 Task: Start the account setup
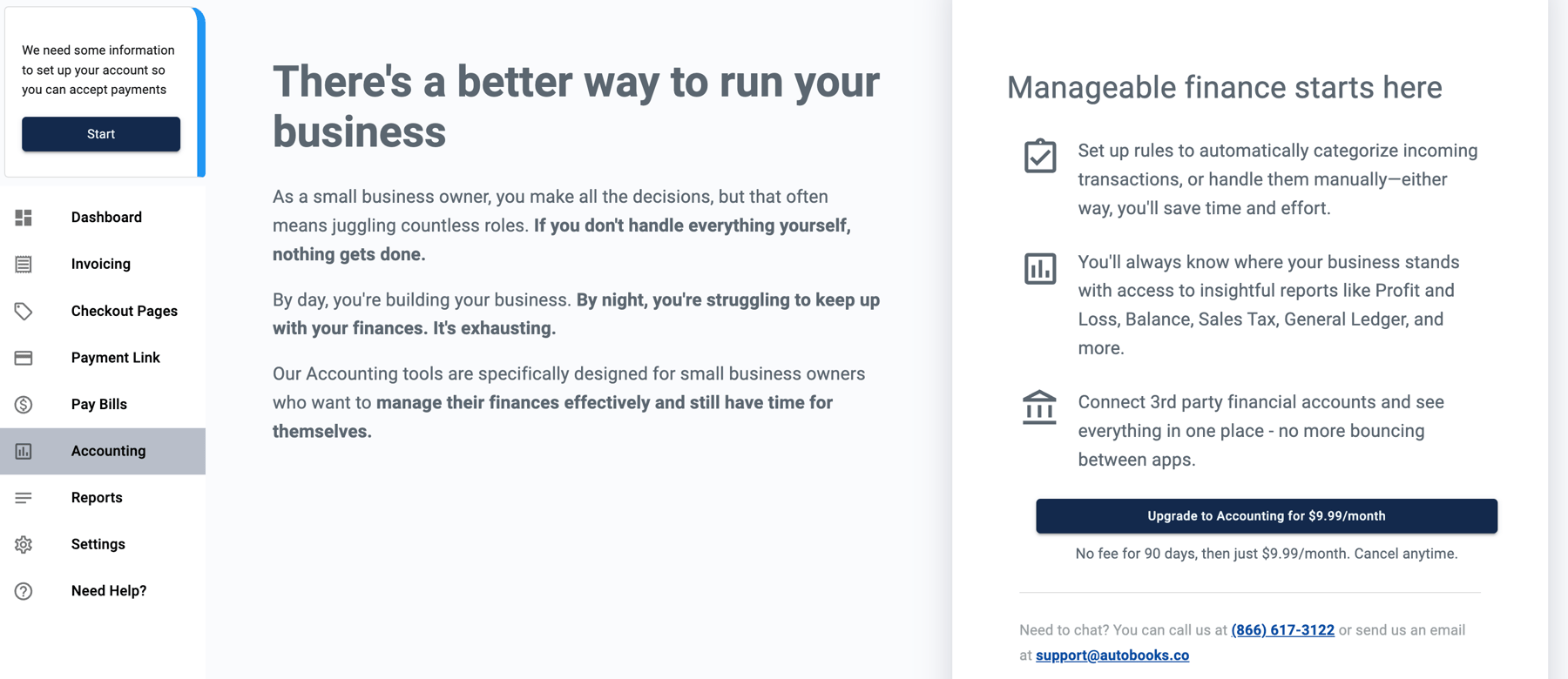coord(101,134)
